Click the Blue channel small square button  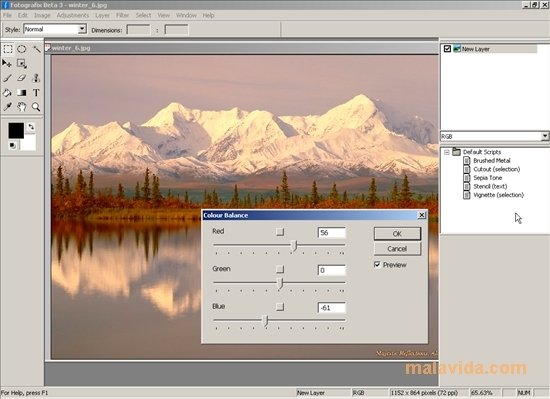point(280,307)
